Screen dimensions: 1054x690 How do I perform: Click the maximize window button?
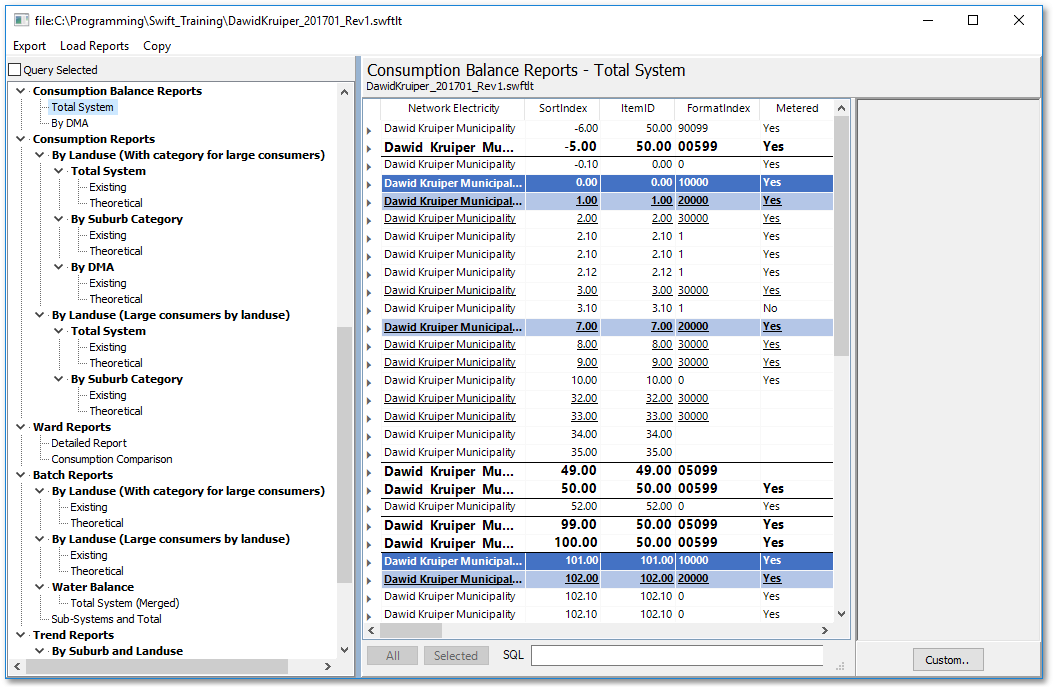[x=973, y=20]
